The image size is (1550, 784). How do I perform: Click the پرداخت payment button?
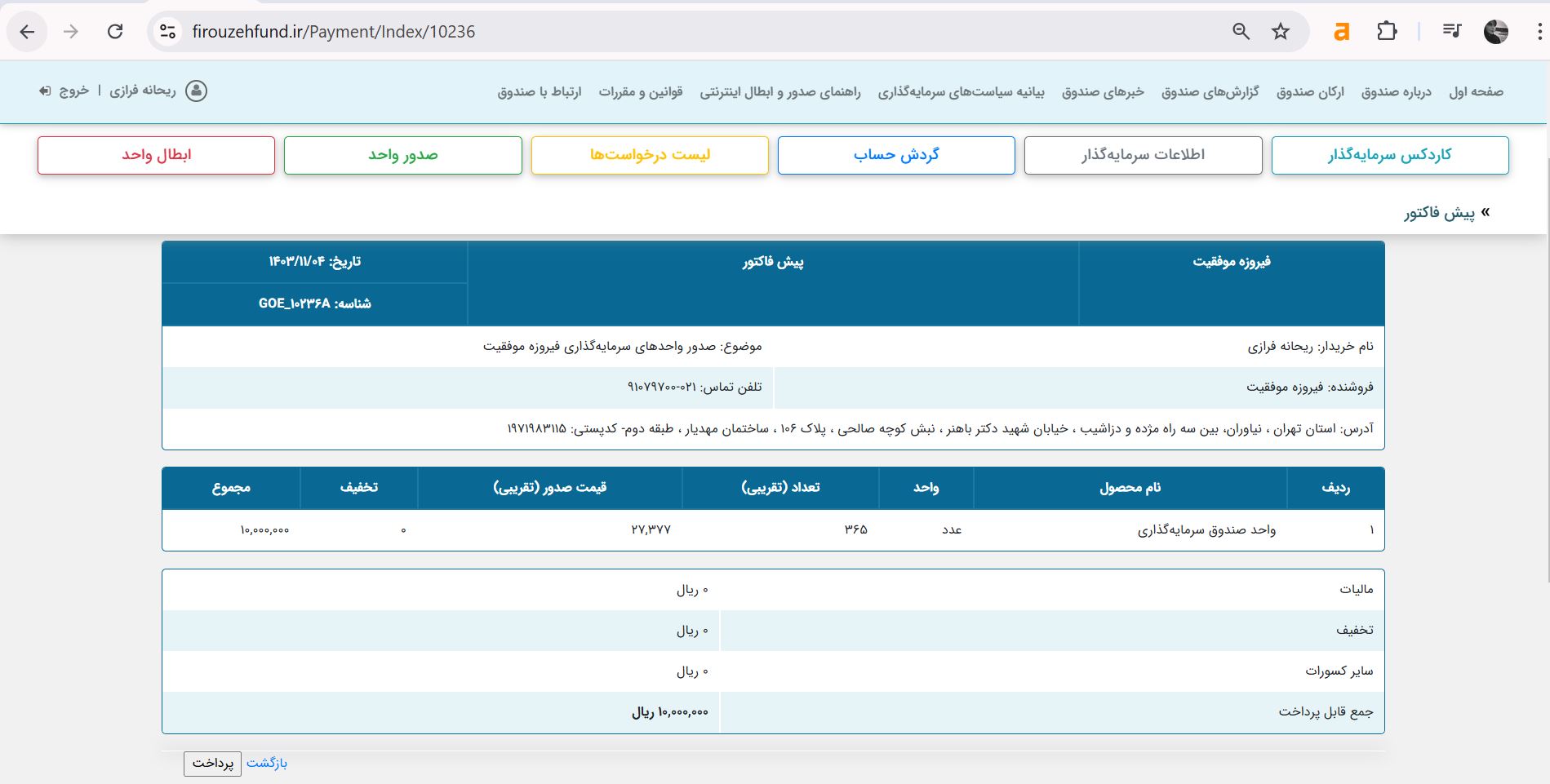[212, 764]
